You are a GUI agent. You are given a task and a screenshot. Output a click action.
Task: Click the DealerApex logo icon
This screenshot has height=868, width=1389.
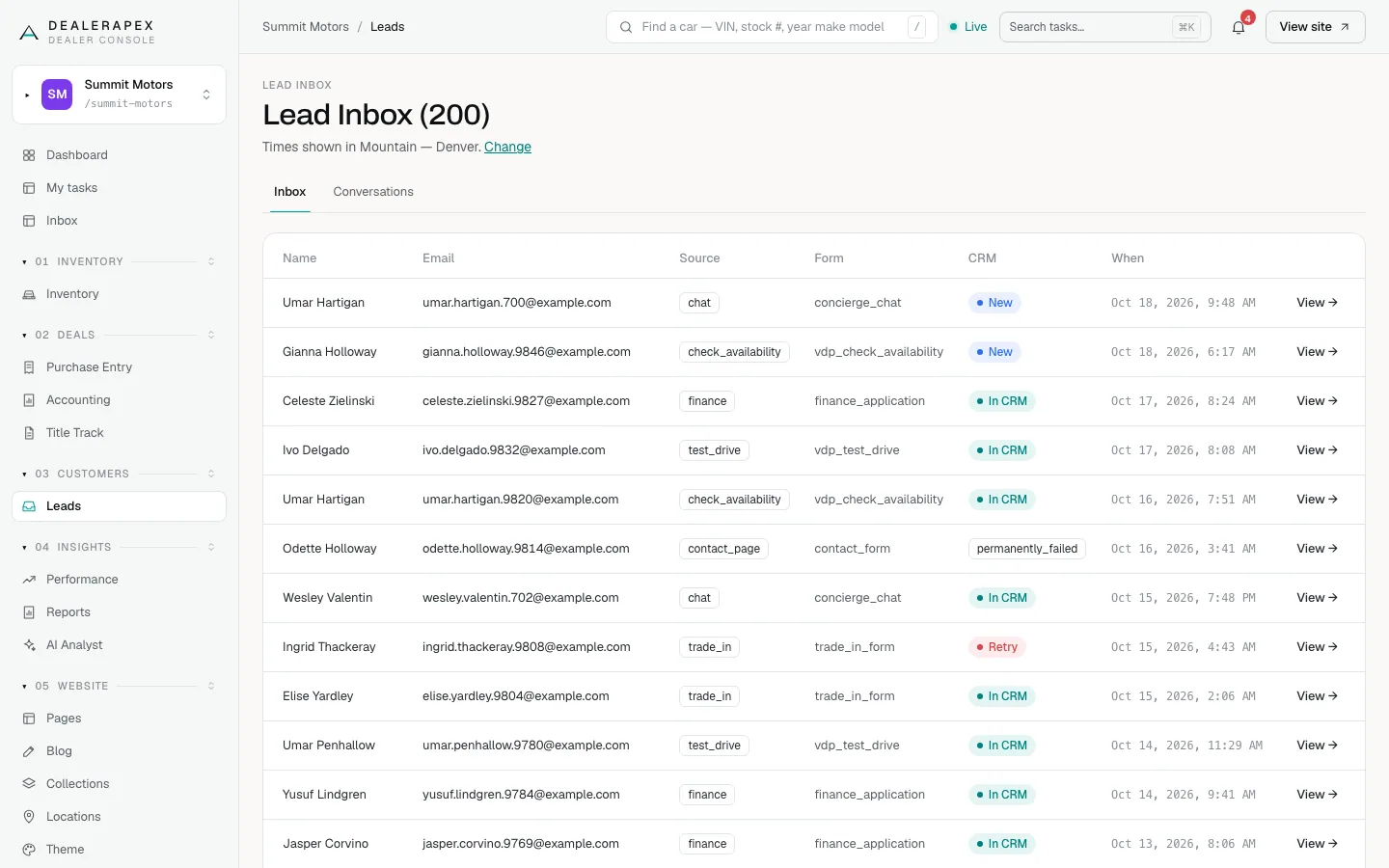(29, 33)
